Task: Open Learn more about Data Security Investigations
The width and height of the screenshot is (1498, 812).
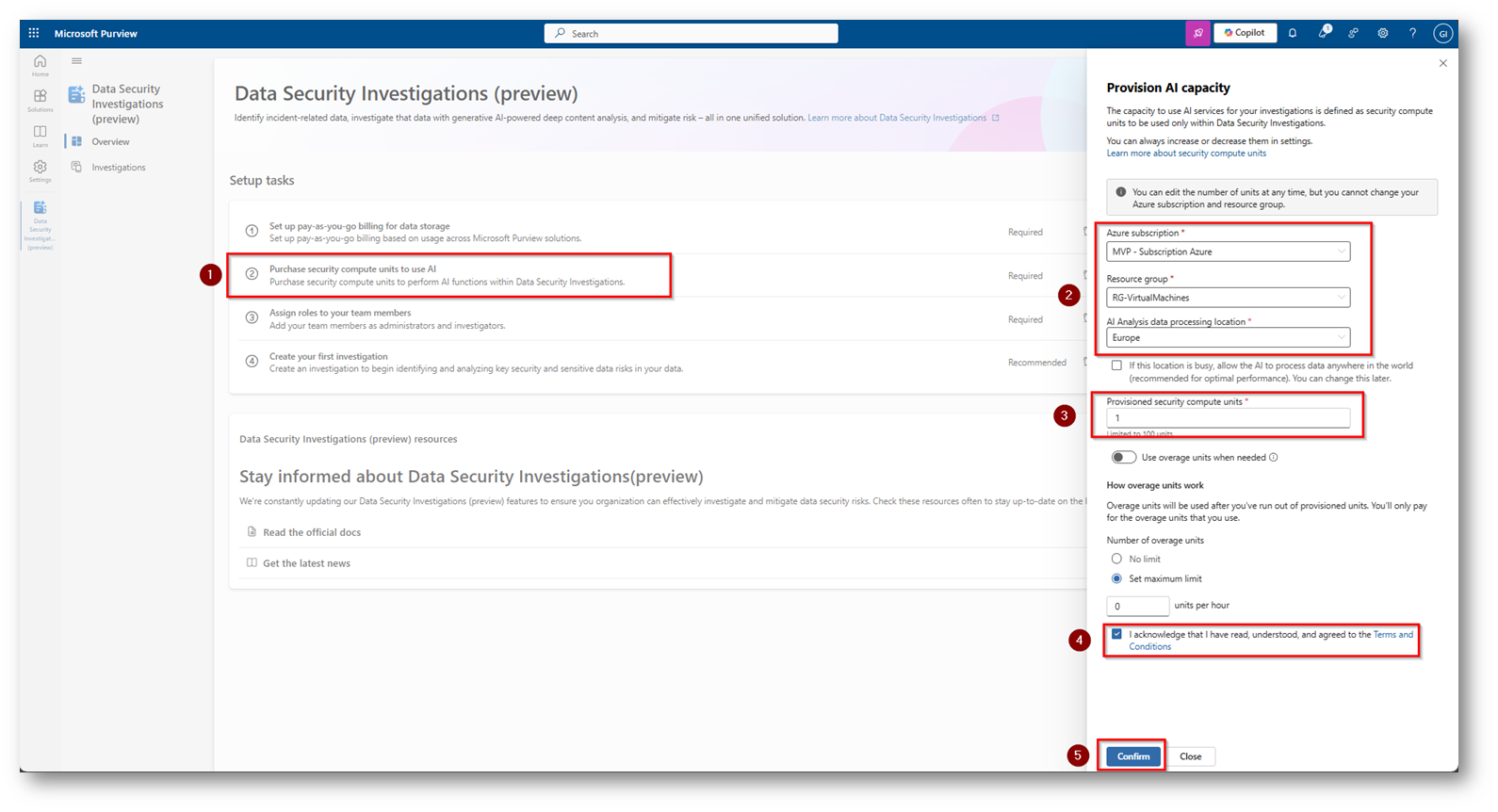Action: (x=897, y=118)
